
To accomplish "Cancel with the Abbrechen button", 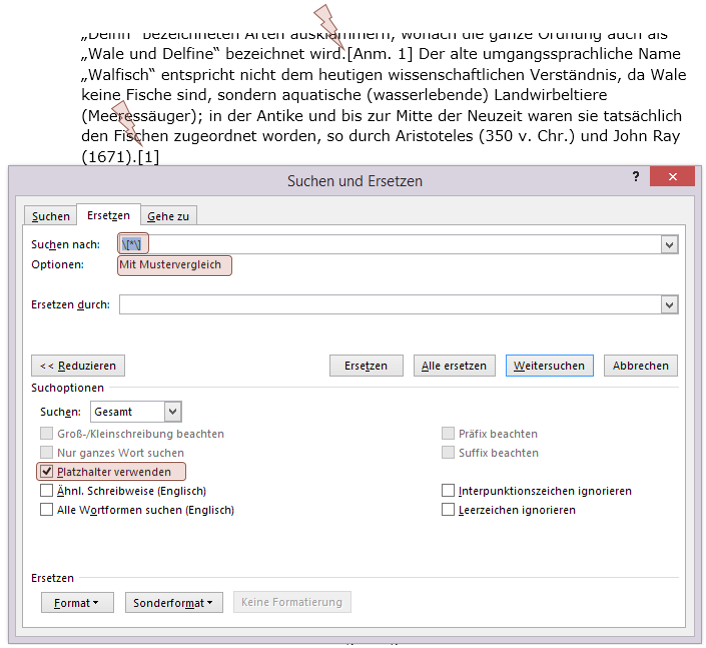I will [641, 366].
